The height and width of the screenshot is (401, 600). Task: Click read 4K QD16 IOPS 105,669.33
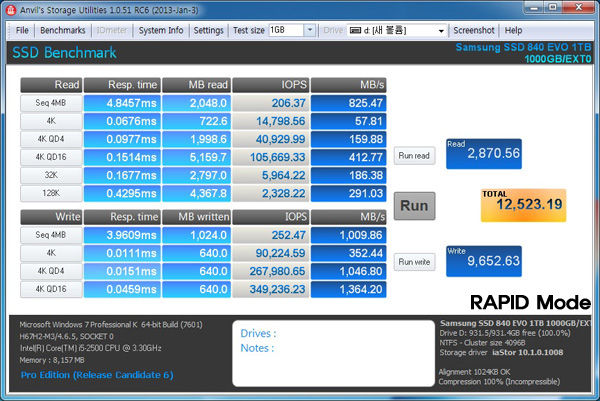271,157
